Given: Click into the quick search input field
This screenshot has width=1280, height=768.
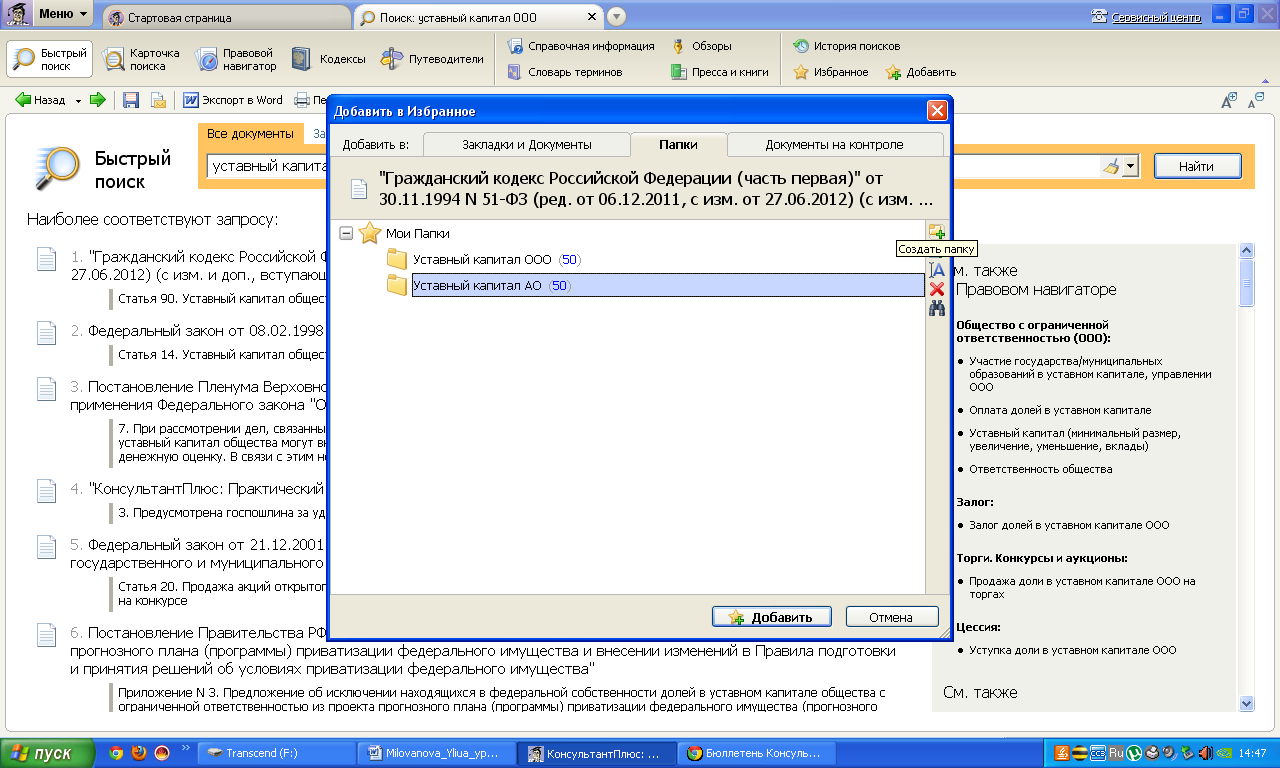Looking at the screenshot, I should click(x=266, y=167).
